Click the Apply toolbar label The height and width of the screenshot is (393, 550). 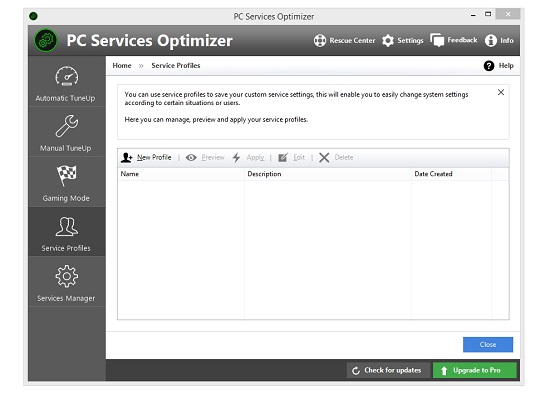coord(255,158)
